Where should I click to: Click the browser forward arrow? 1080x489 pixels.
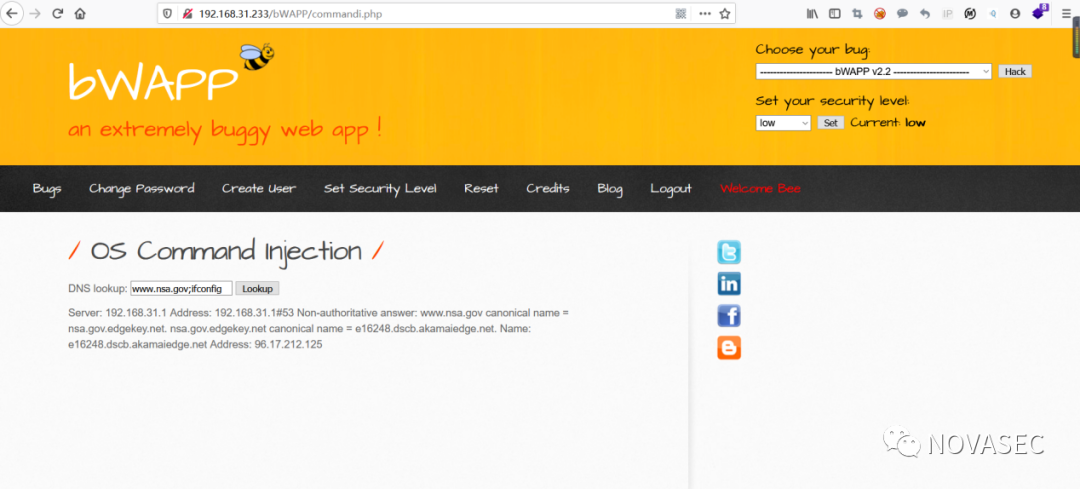[x=34, y=13]
